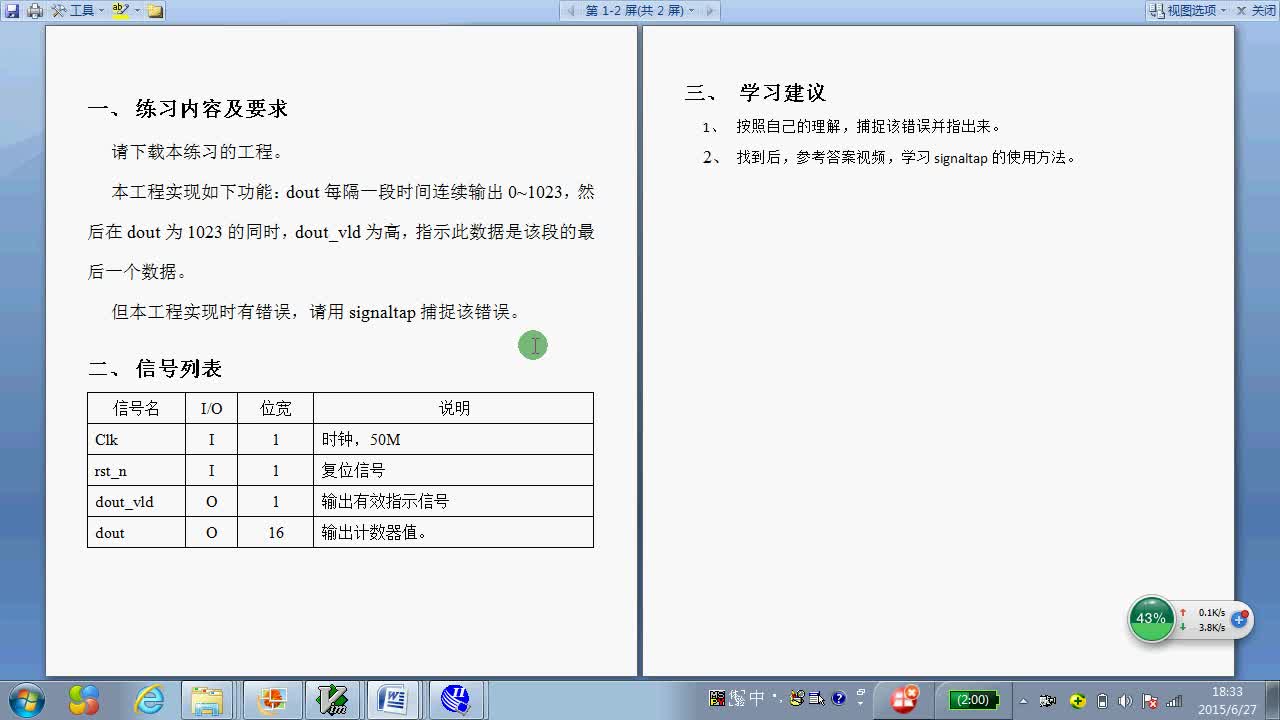Click the 16 bit-width cell
The height and width of the screenshot is (720, 1280).
coord(275,533)
